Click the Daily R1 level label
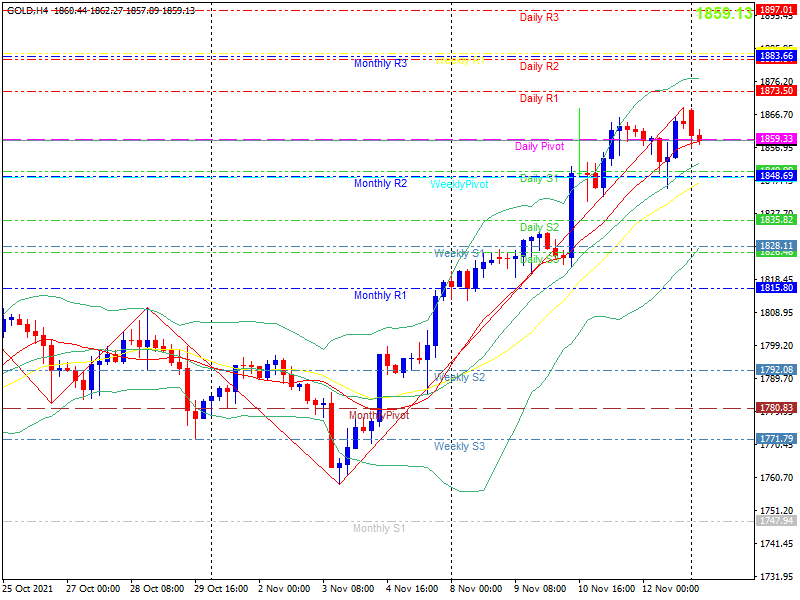Viewport: 800px width, 600px height. coord(539,98)
